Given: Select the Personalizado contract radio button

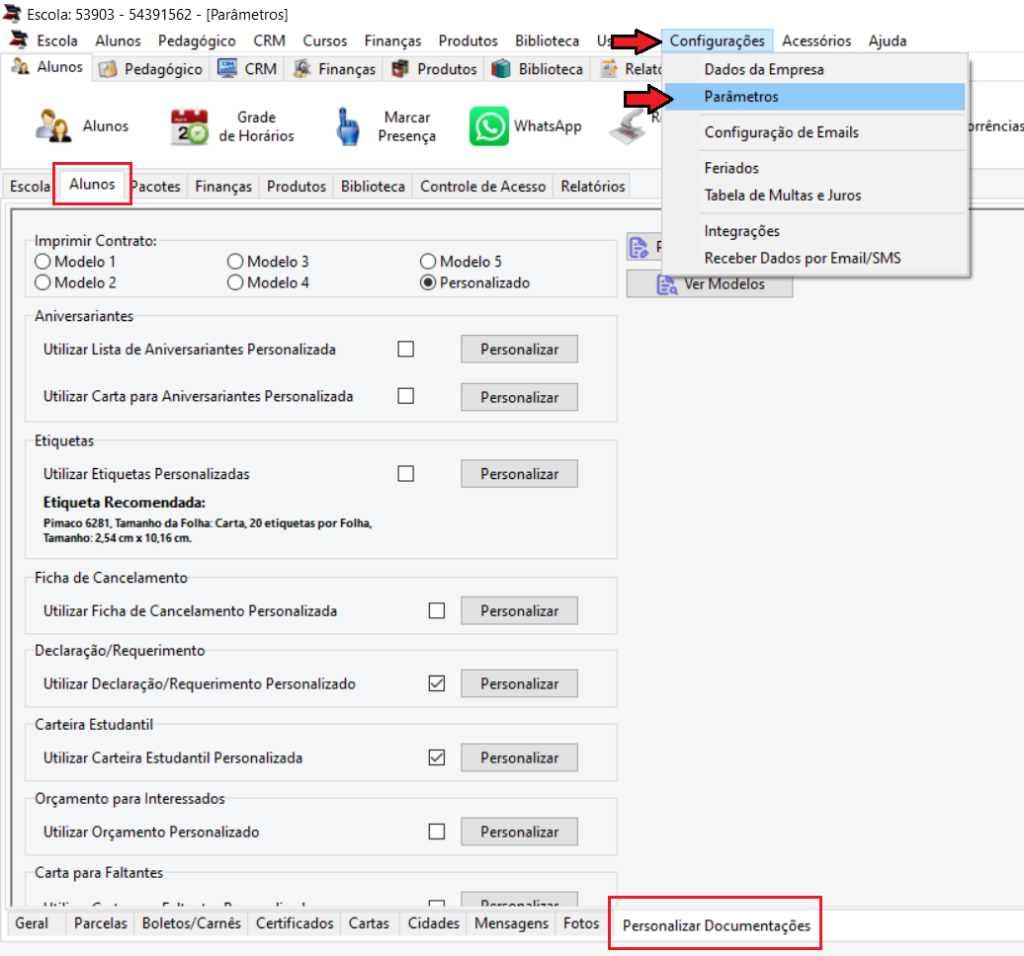Looking at the screenshot, I should pos(428,282).
